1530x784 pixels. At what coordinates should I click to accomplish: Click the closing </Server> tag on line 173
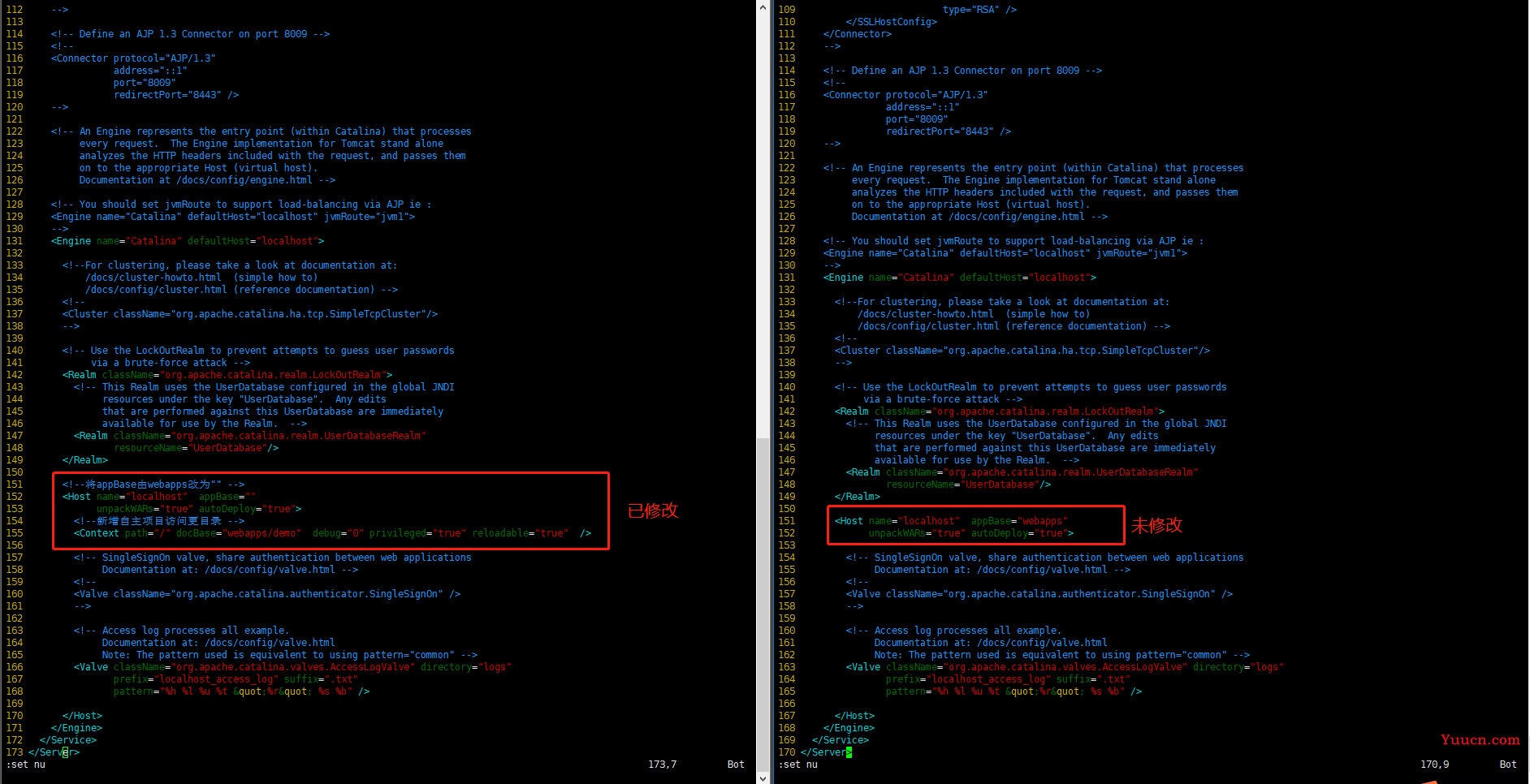54,752
